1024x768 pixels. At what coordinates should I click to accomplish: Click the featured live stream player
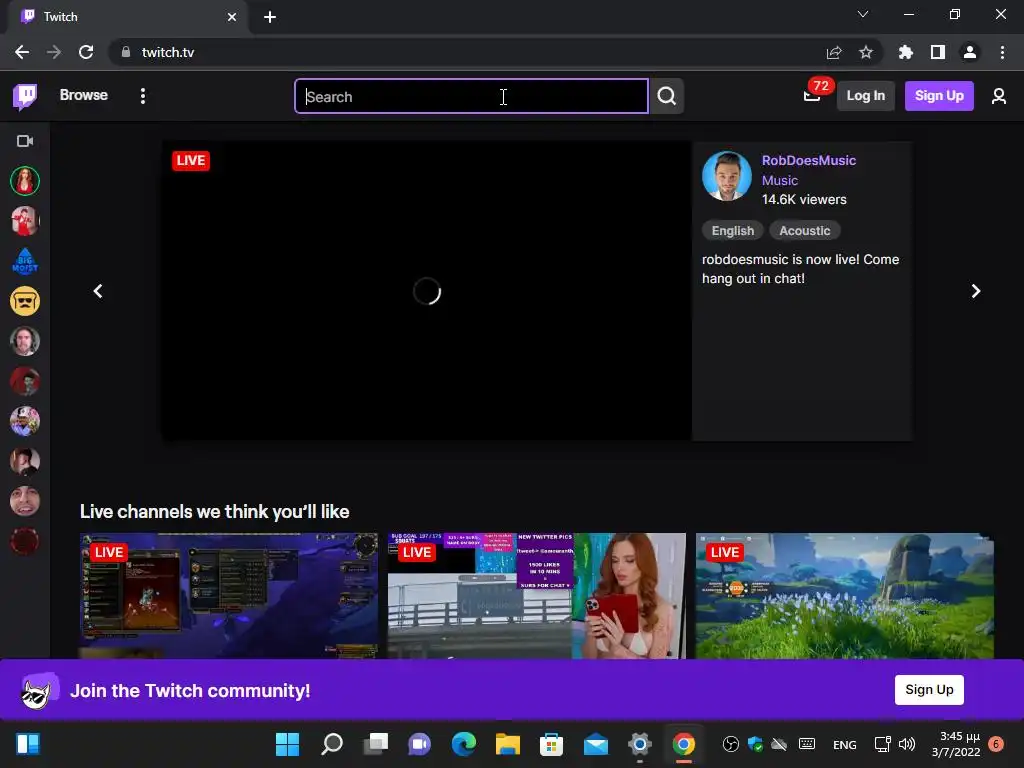pyautogui.click(x=426, y=291)
